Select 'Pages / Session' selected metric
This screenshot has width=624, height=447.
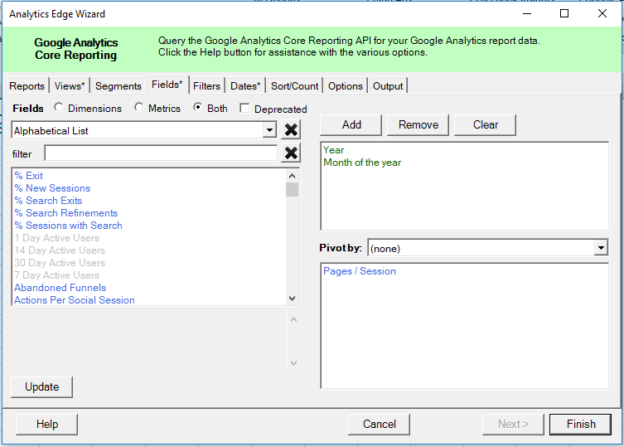click(x=359, y=271)
